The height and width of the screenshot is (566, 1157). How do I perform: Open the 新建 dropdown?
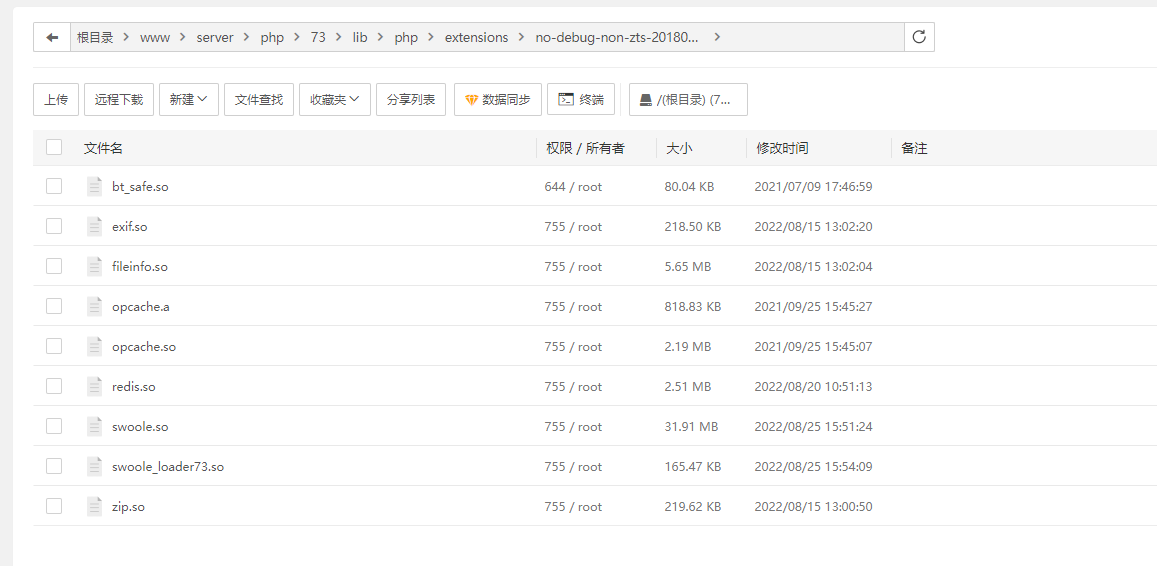pyautogui.click(x=189, y=100)
